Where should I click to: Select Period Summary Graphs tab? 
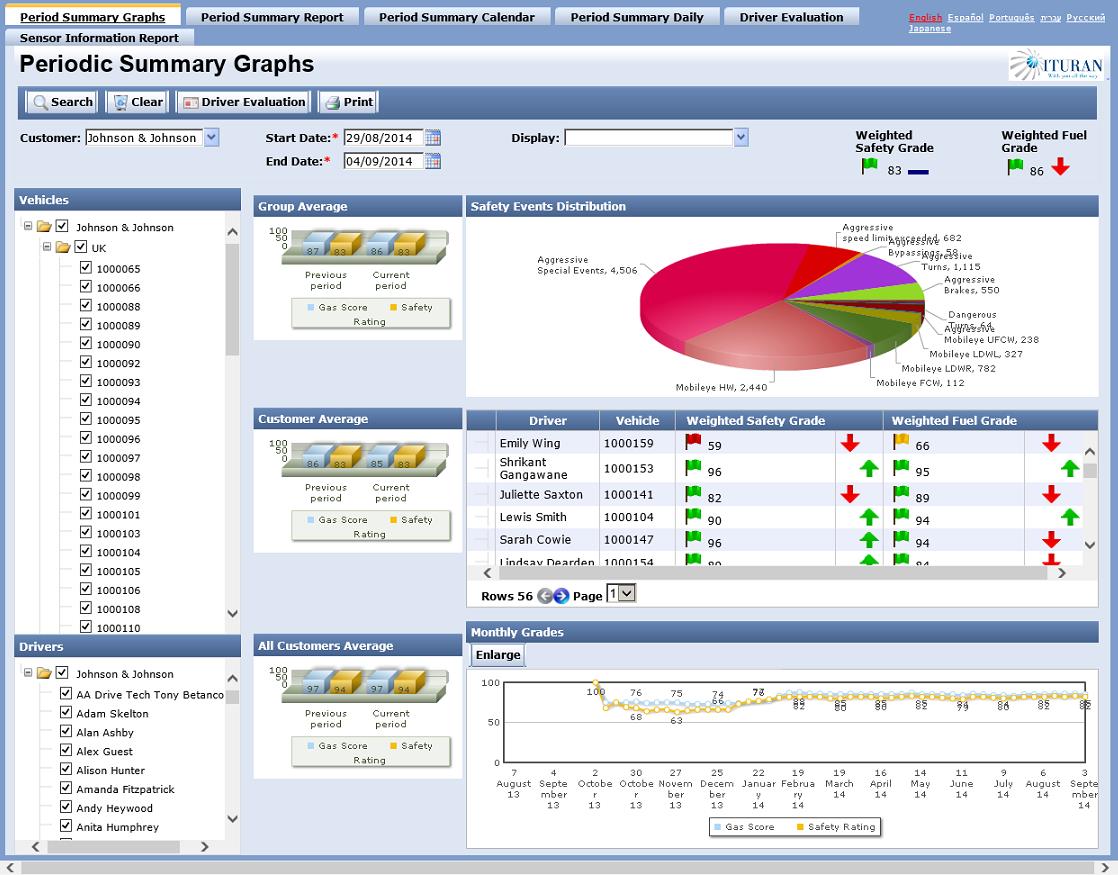point(93,17)
